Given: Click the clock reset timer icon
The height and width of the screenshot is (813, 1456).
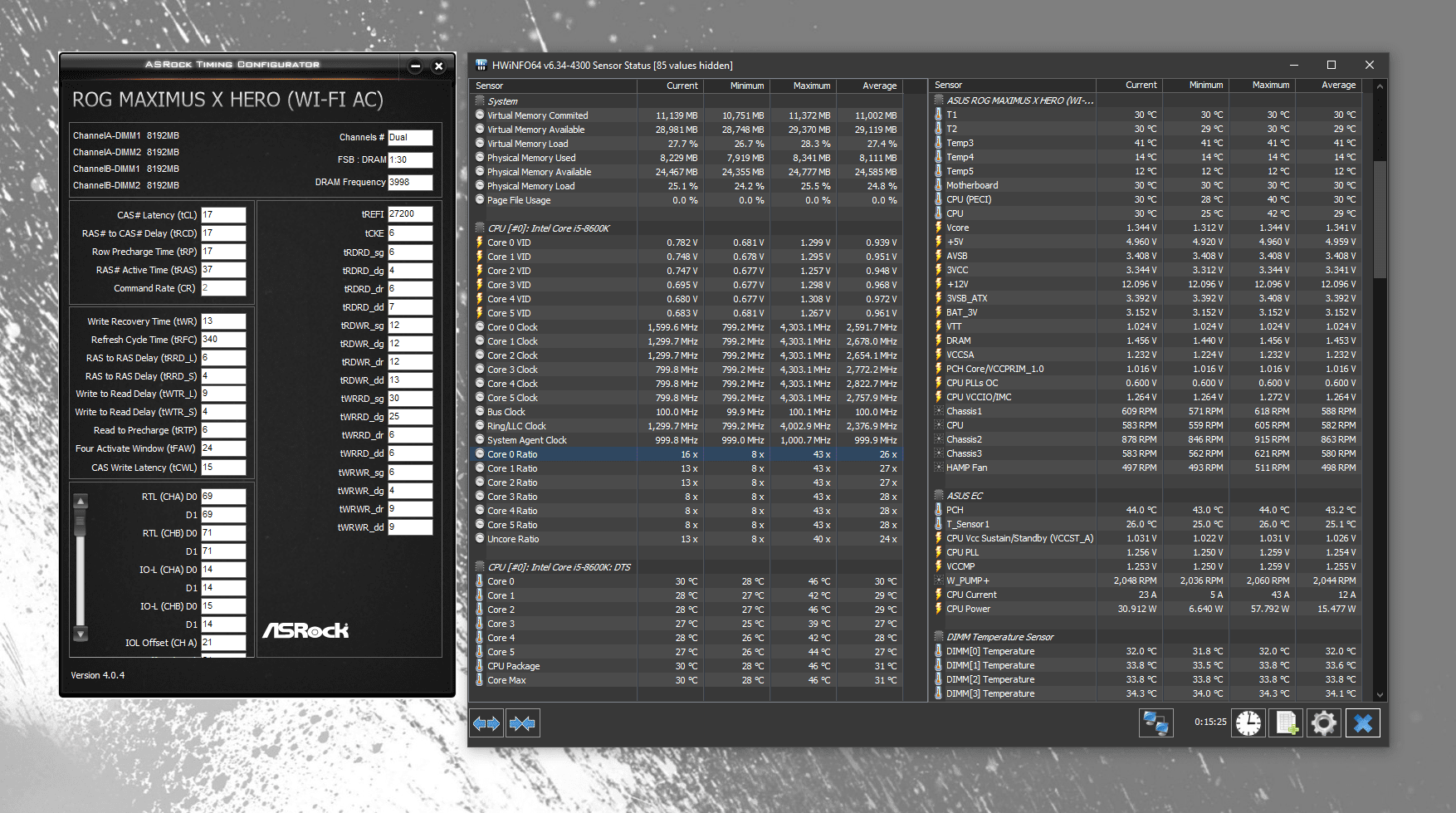Looking at the screenshot, I should (x=1248, y=722).
